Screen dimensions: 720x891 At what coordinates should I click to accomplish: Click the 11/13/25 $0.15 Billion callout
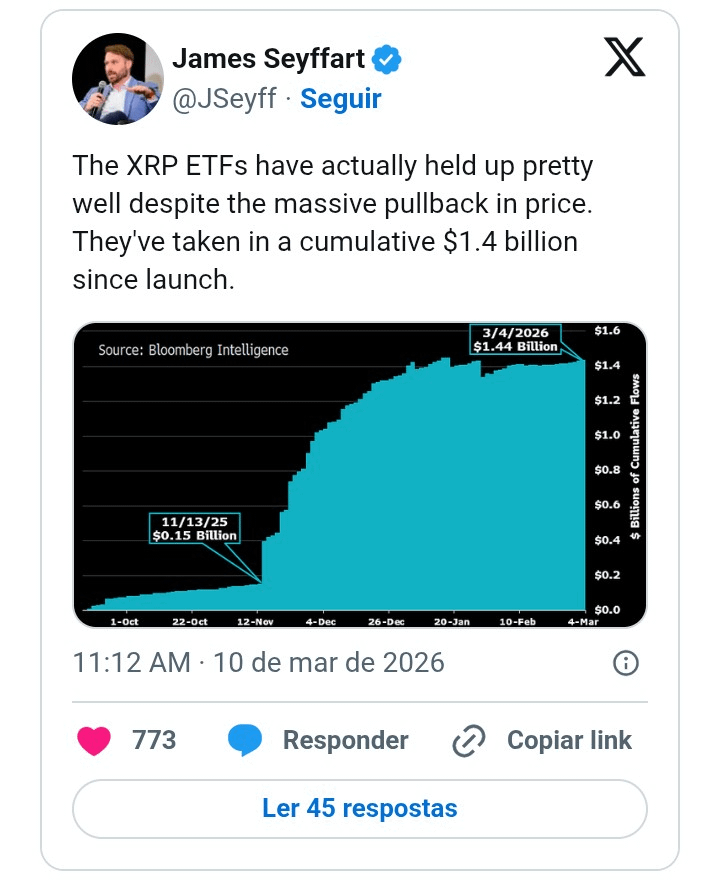click(194, 528)
